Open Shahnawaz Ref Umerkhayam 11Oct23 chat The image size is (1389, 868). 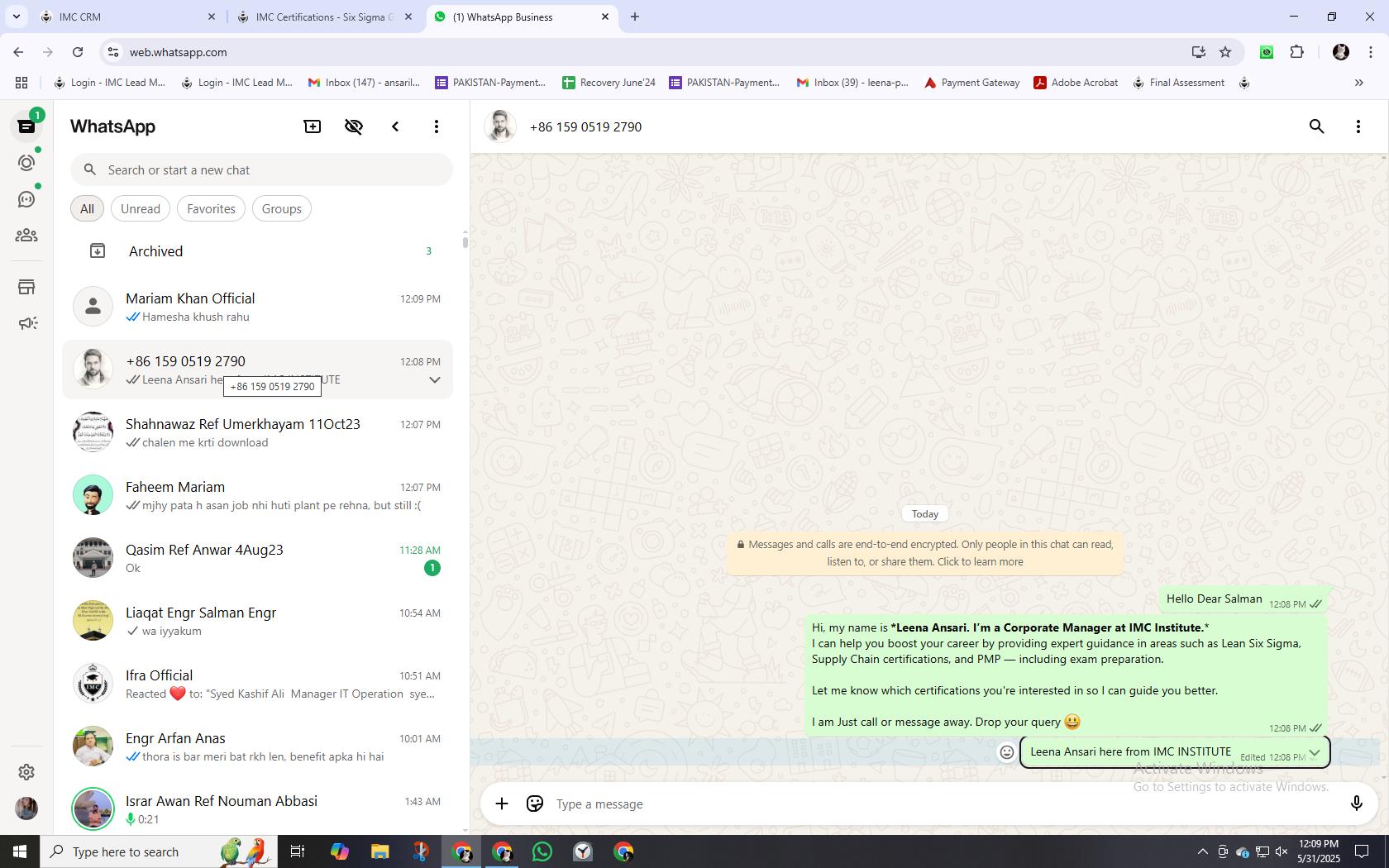[x=258, y=432]
